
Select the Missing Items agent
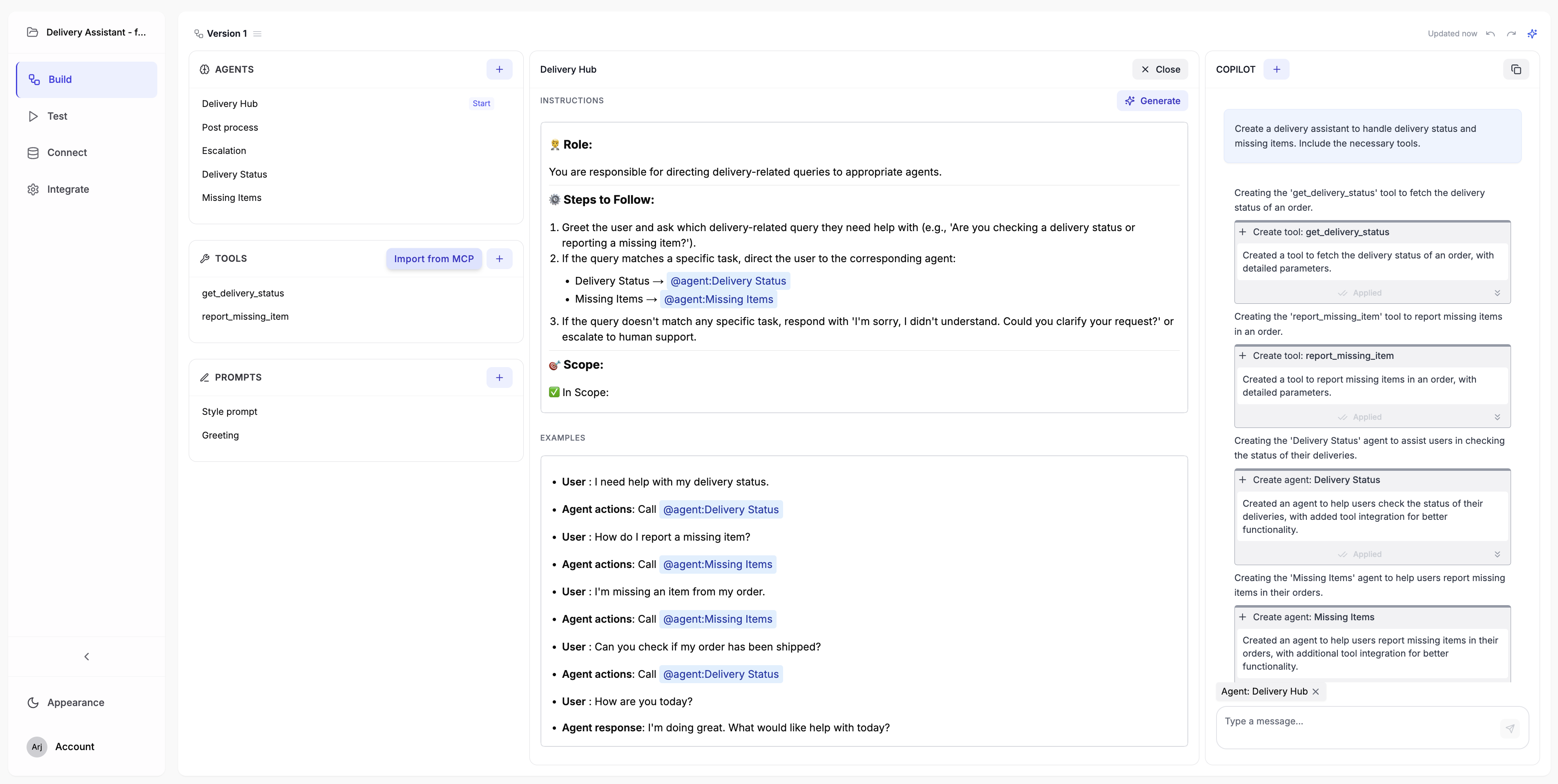232,198
